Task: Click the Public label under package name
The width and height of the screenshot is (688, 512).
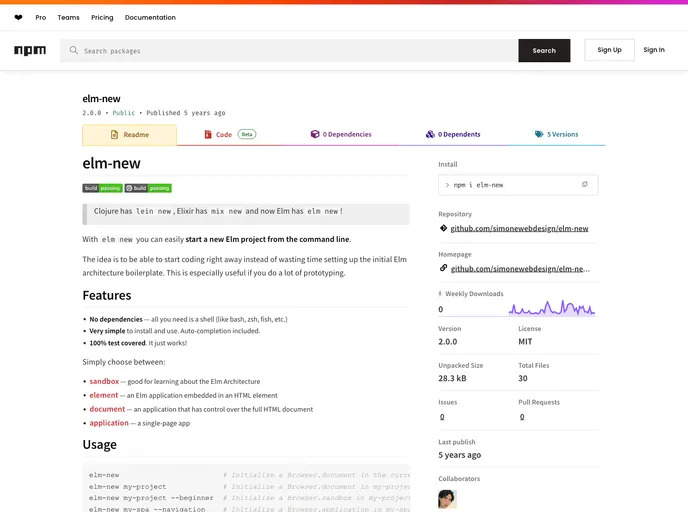Action: click(x=124, y=113)
